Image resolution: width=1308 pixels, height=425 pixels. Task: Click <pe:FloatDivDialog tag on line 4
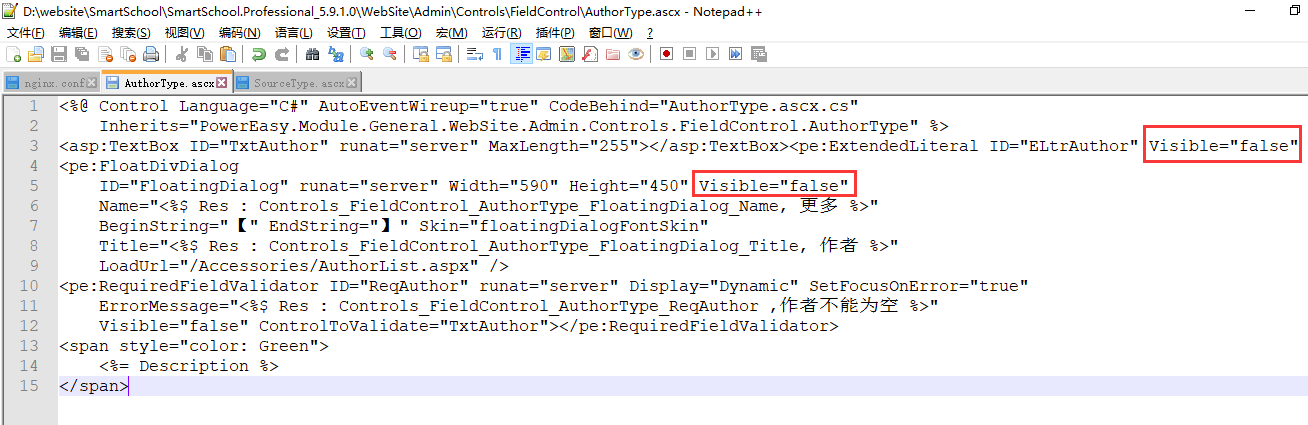pos(149,166)
